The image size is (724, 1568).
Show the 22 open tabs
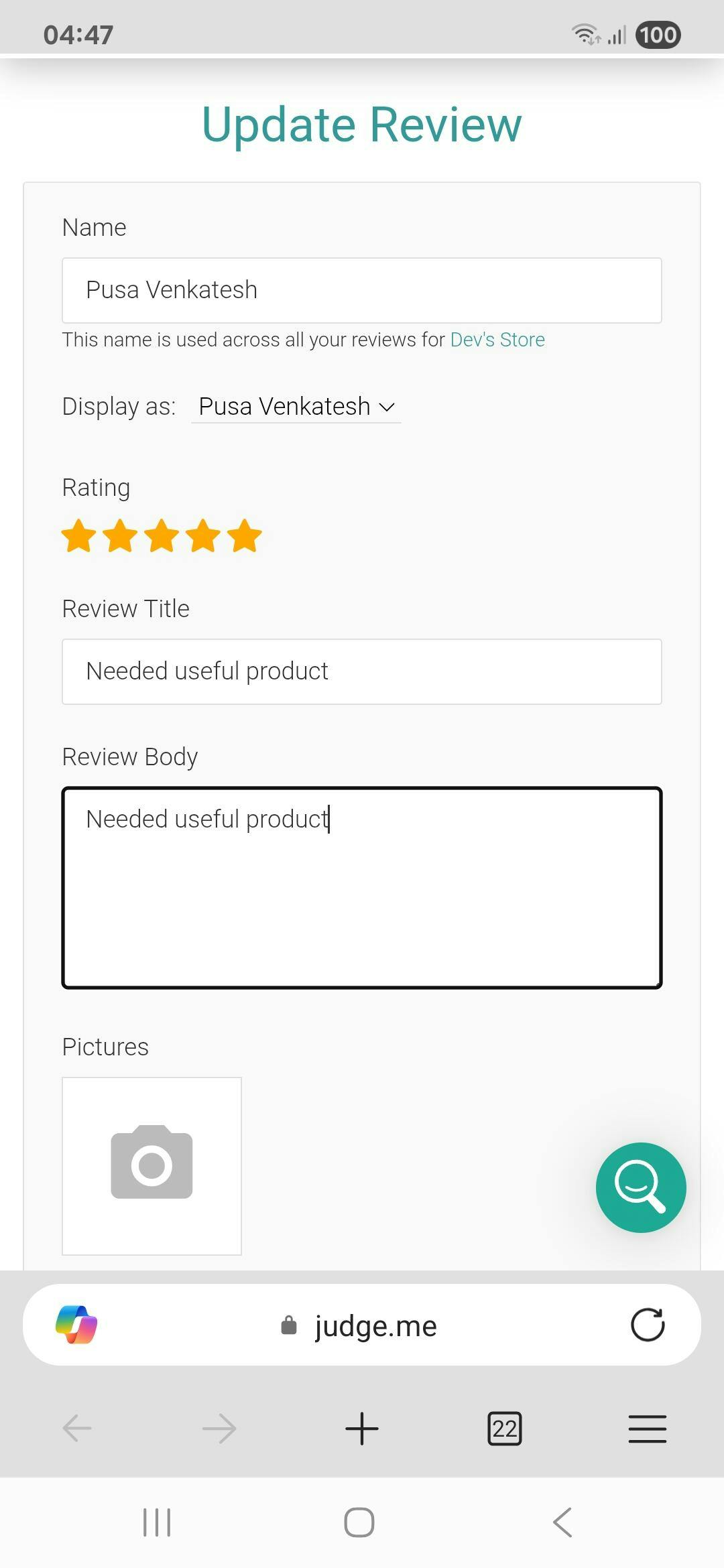click(x=504, y=1428)
